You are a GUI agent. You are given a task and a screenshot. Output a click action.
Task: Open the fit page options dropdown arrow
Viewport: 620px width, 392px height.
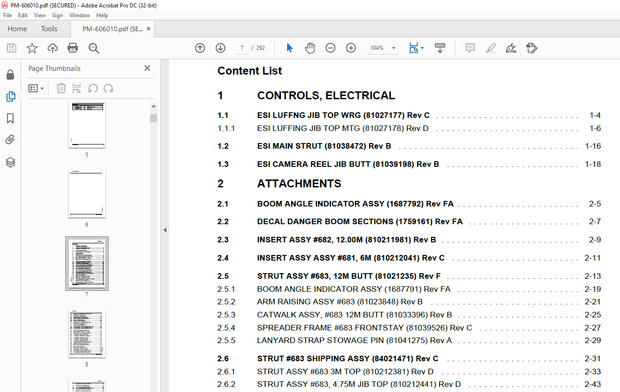tap(422, 48)
